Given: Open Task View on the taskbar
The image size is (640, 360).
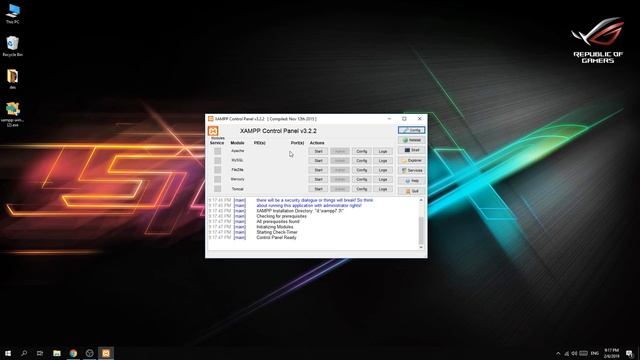Looking at the screenshot, I should tap(40, 353).
